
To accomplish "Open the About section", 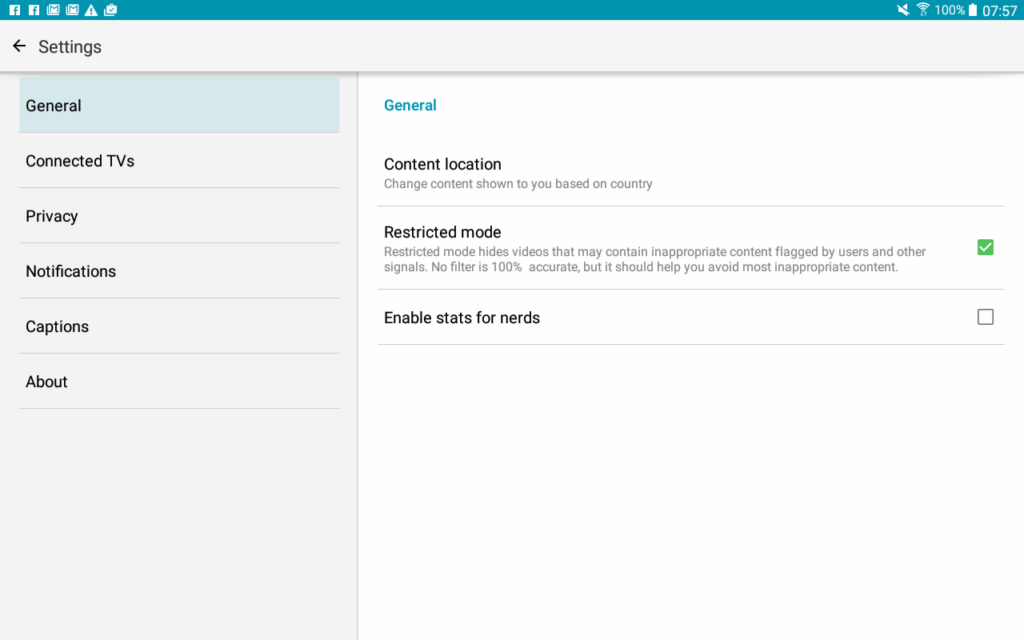I will pyautogui.click(x=179, y=381).
